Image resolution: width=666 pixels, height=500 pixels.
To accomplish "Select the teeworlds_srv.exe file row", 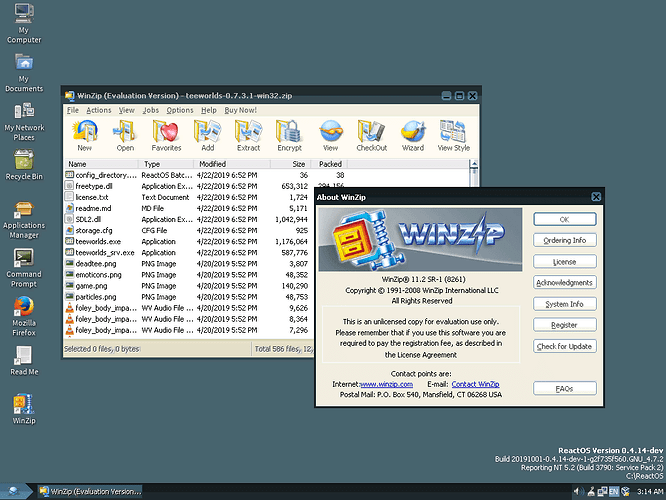I will click(189, 252).
